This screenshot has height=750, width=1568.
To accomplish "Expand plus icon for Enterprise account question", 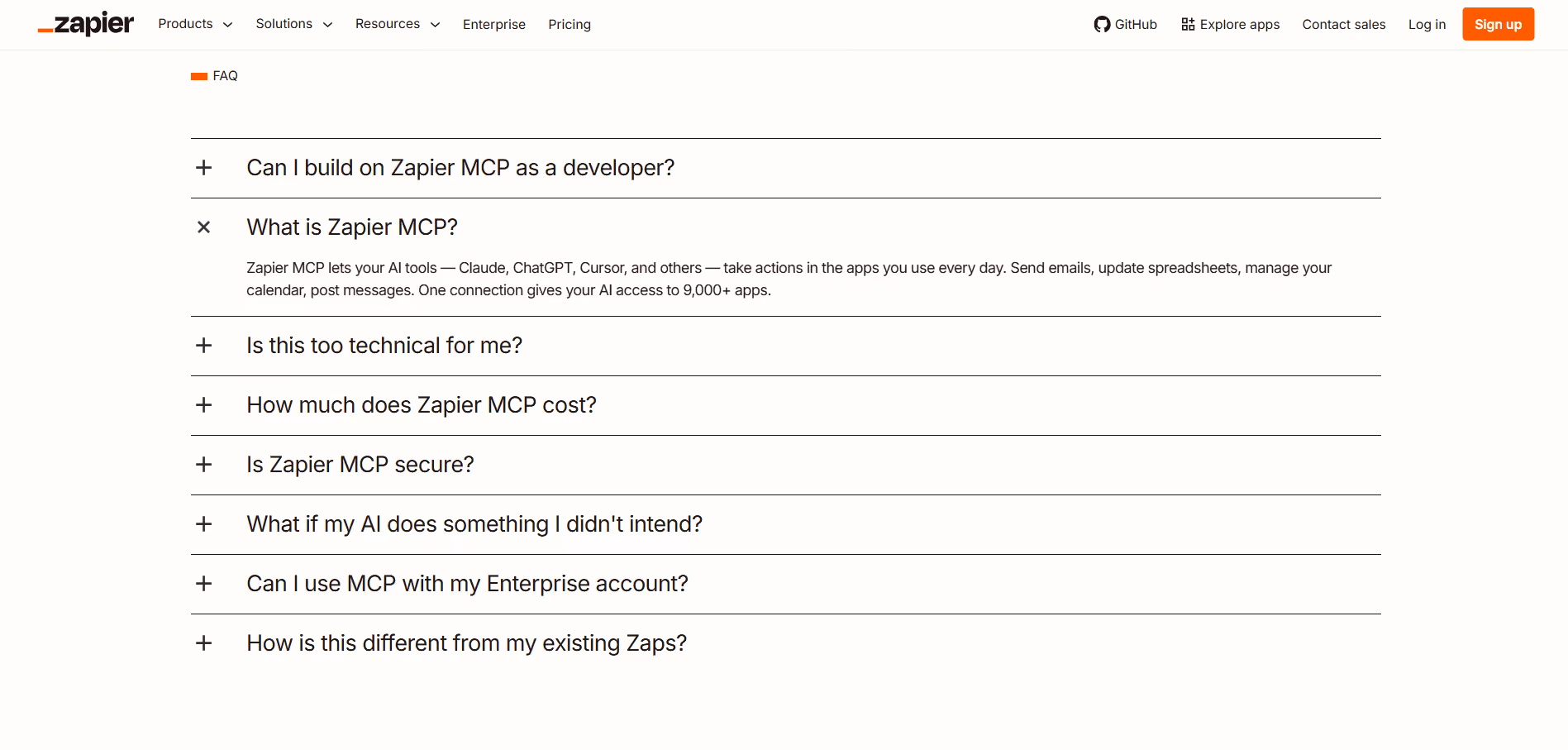I will coord(204,584).
